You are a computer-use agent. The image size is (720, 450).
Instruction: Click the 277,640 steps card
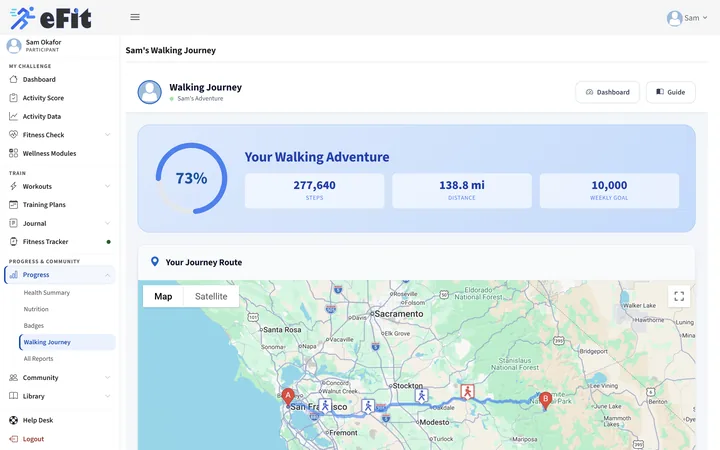click(315, 191)
